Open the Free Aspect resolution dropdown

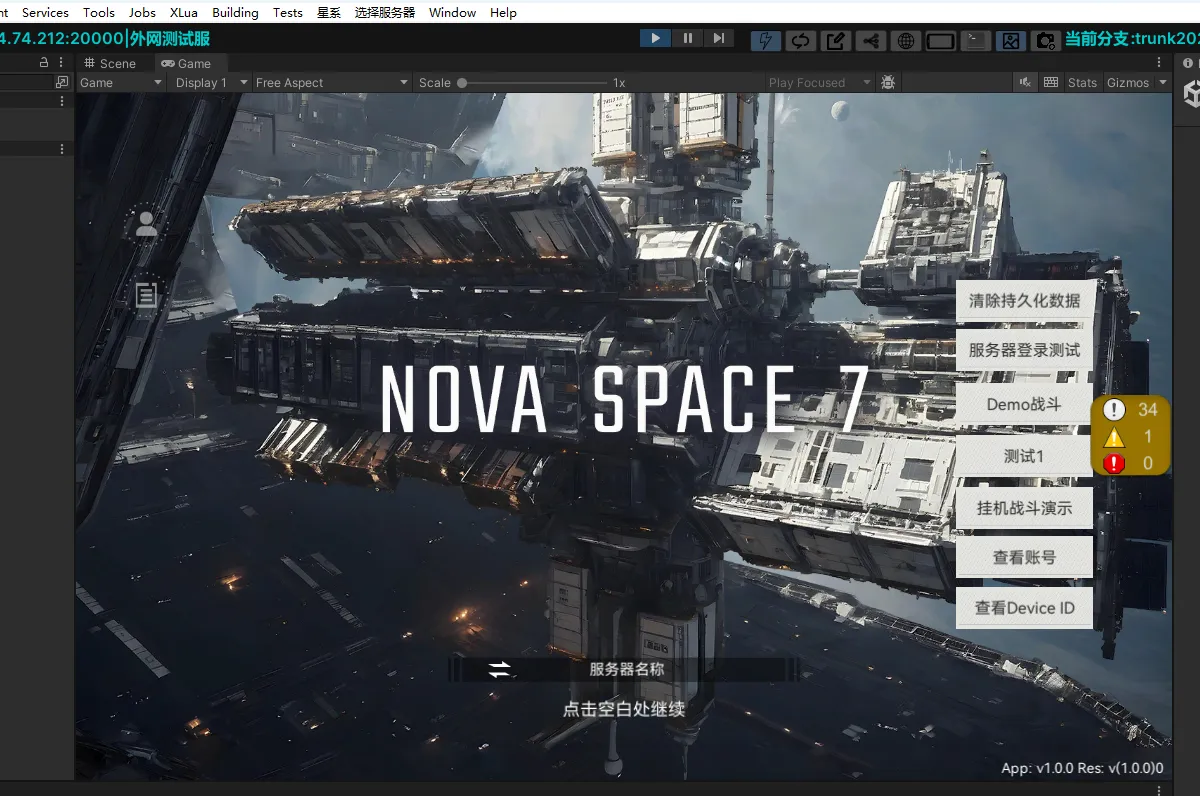[x=332, y=83]
